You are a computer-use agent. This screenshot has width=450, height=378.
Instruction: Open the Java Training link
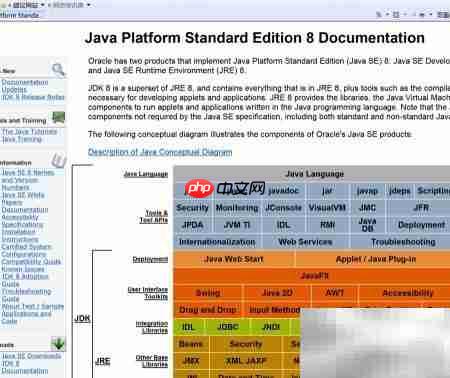[x=22, y=139]
